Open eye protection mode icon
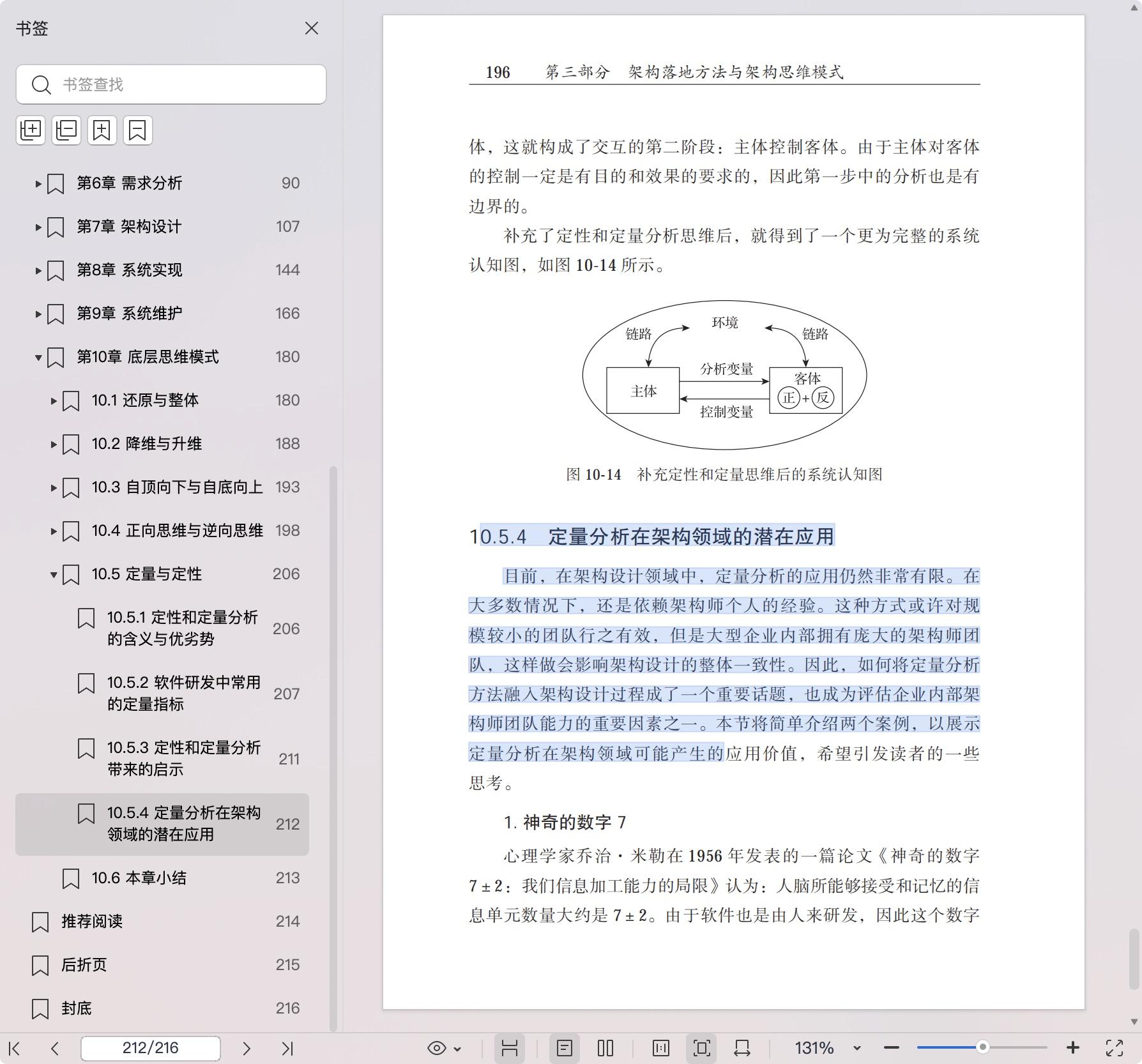Image resolution: width=1142 pixels, height=1064 pixels. 437,1048
